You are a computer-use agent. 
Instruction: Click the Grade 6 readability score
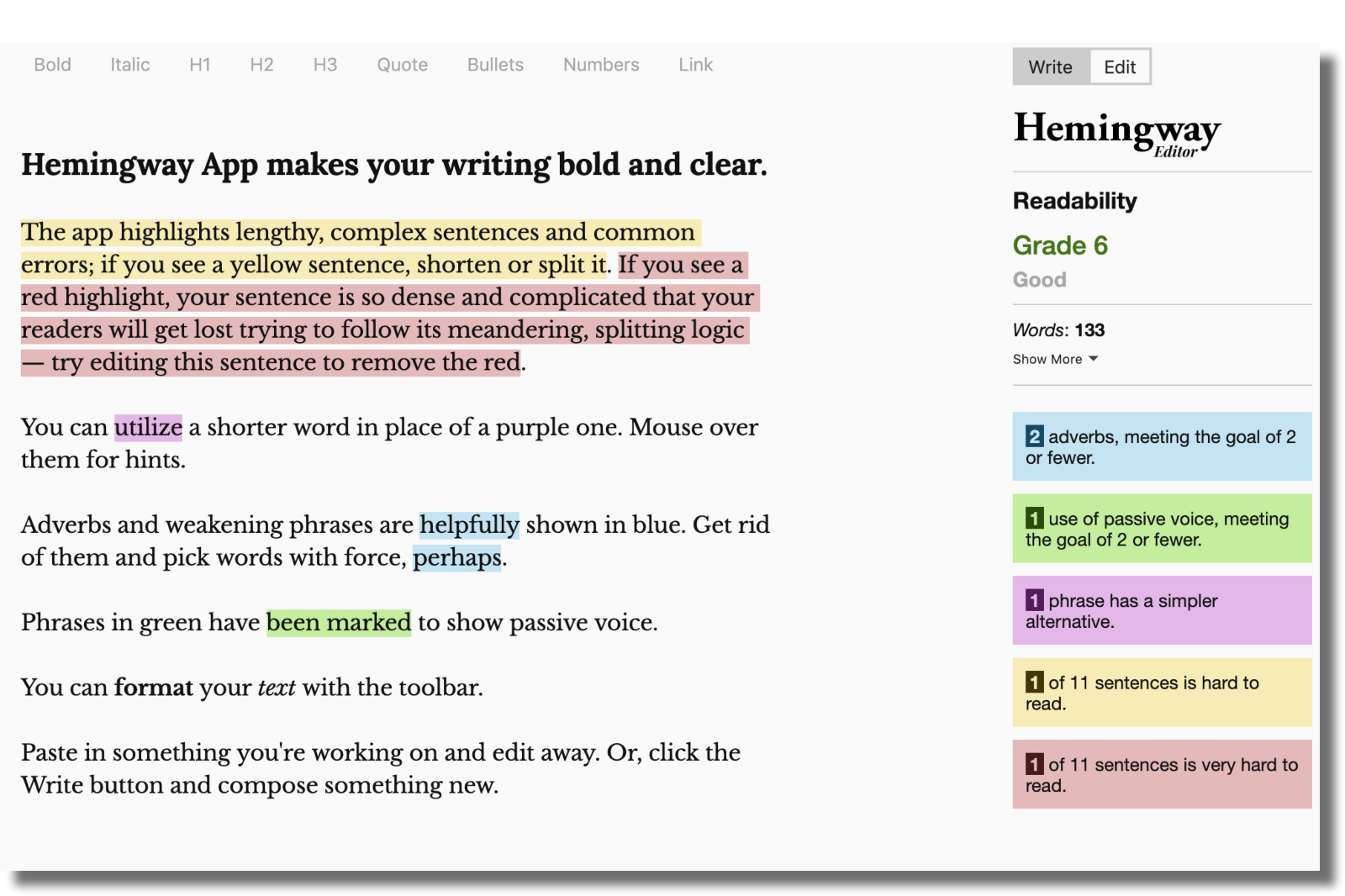coord(1060,245)
